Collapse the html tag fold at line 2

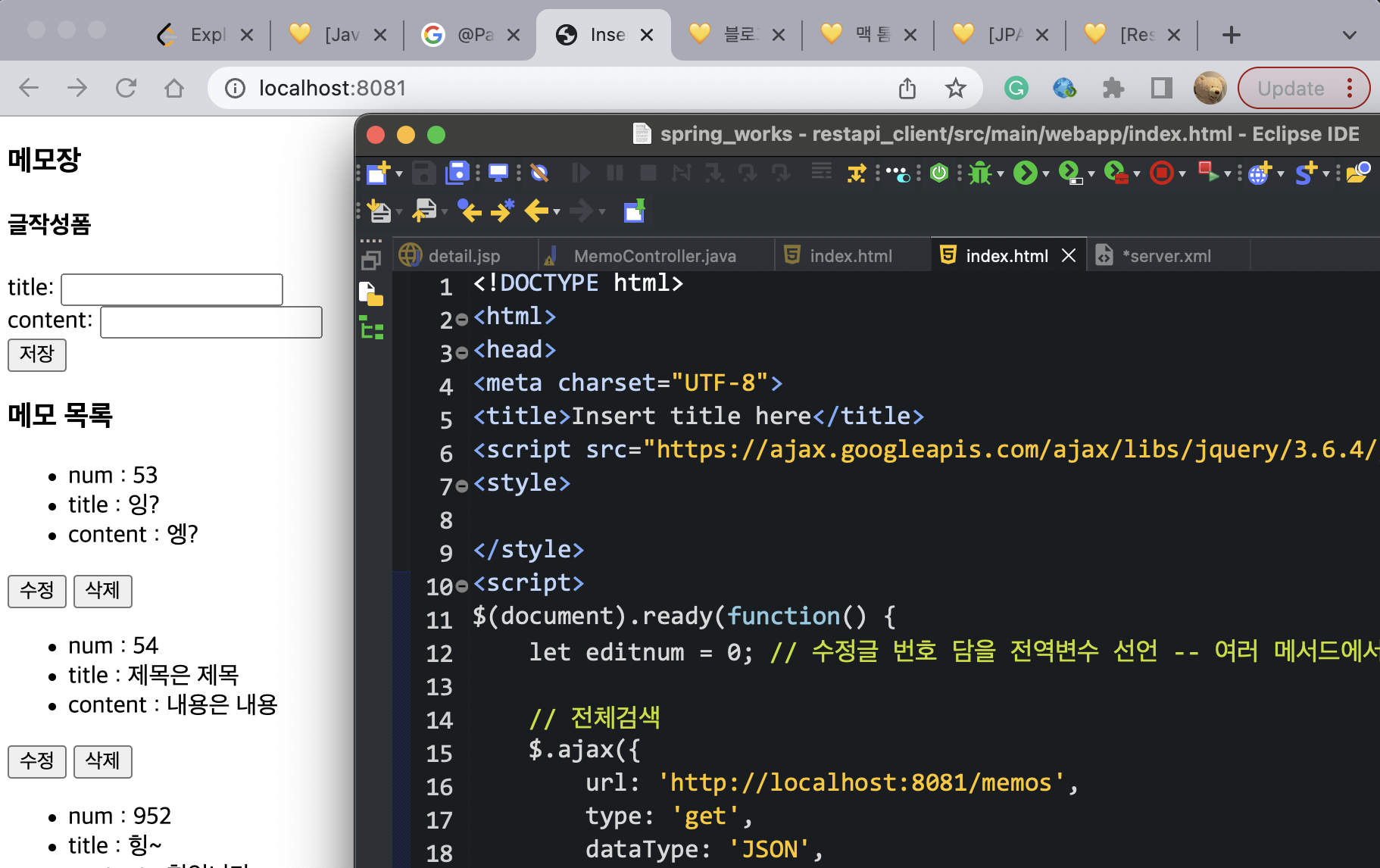tap(462, 320)
